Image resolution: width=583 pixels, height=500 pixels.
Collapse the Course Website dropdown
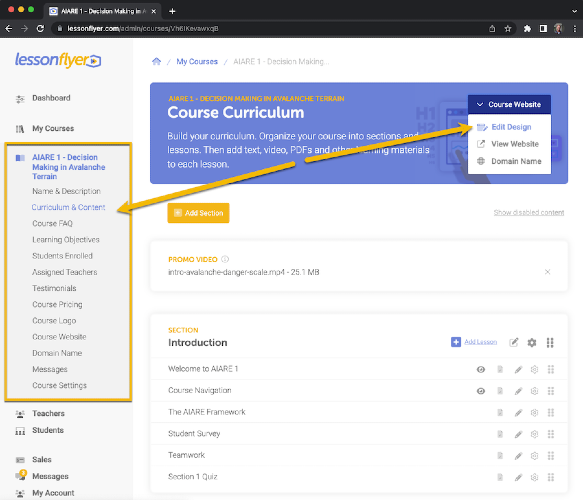tap(509, 104)
